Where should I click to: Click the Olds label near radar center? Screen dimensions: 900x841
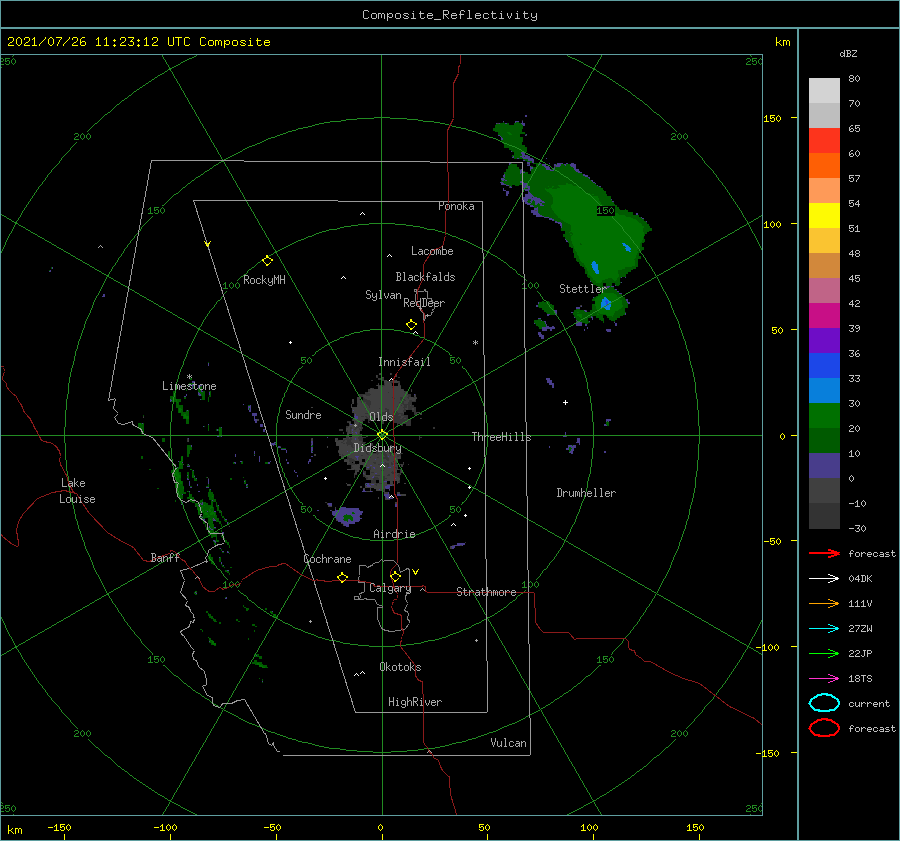(381, 417)
